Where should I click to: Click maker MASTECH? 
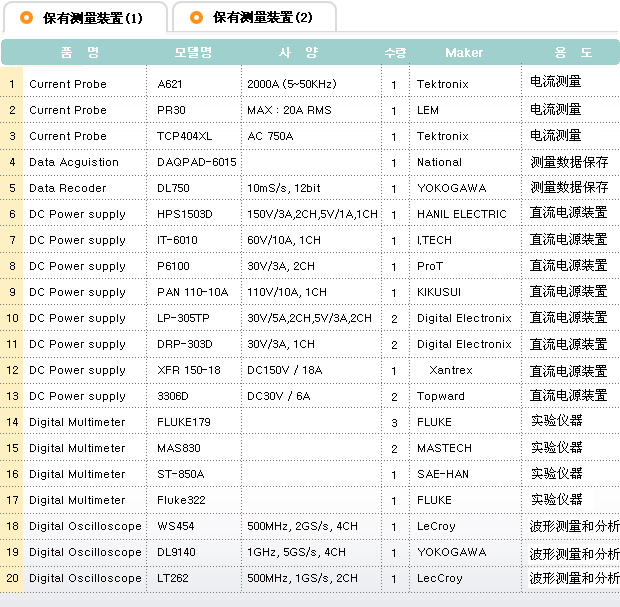pos(444,448)
